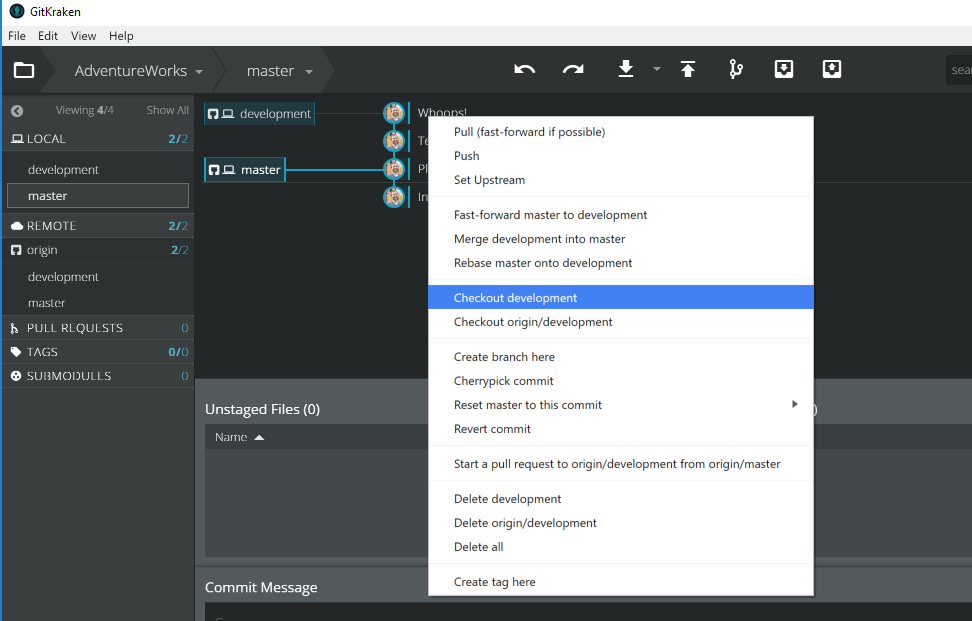
Task: Choose Cherrypick commit
Action: click(x=621, y=381)
